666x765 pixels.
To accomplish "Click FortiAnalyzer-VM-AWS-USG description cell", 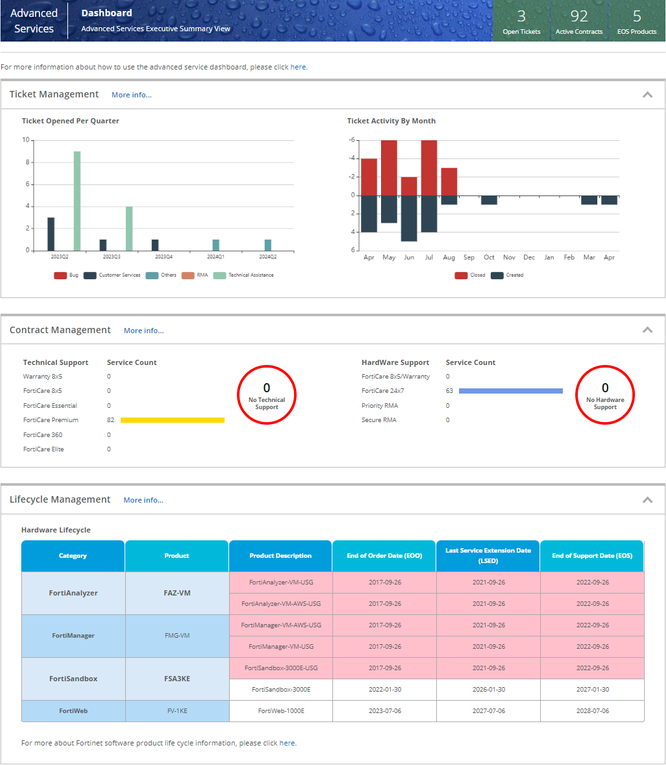I will 281,604.
